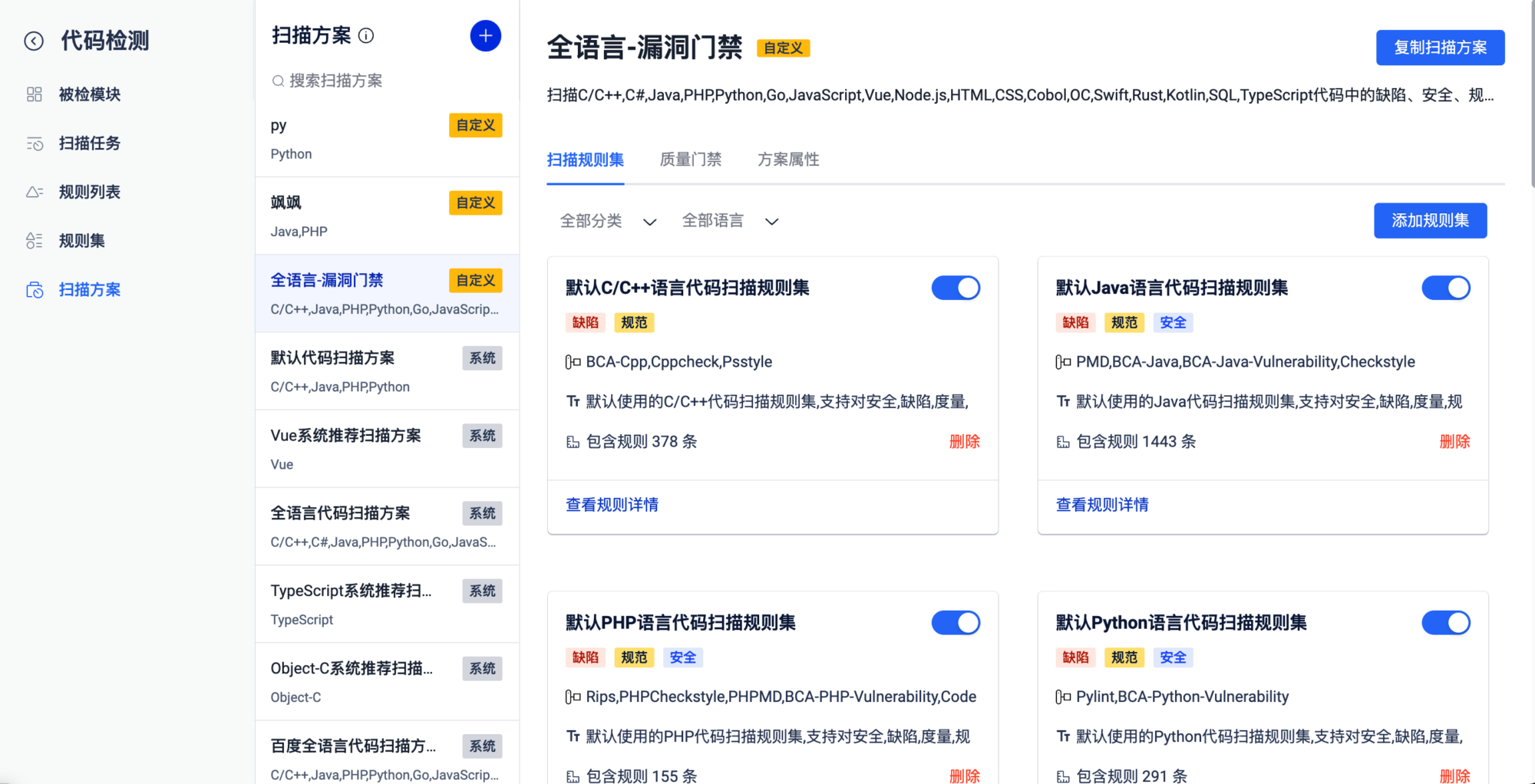Click the 自定义 badge beside the page title
This screenshot has height=784, width=1535.
click(783, 48)
